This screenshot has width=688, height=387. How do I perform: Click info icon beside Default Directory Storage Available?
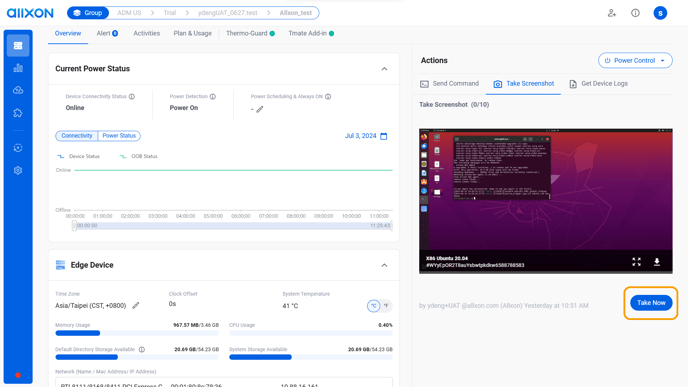point(142,350)
